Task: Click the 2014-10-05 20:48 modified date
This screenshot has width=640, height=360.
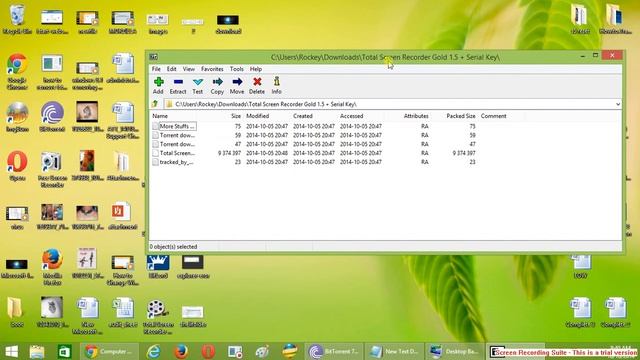Action: (x=267, y=153)
